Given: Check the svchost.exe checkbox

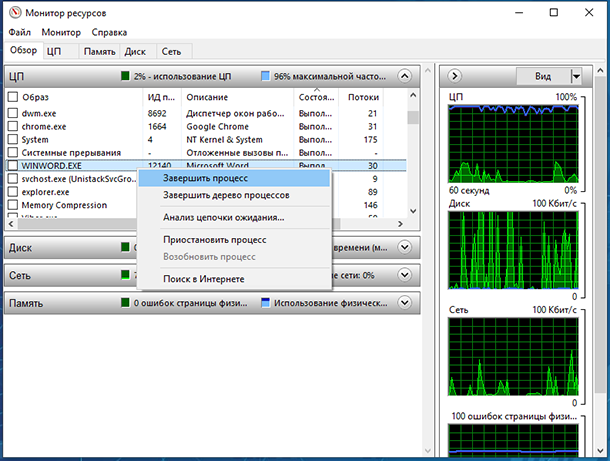Looking at the screenshot, I should pyautogui.click(x=13, y=179).
